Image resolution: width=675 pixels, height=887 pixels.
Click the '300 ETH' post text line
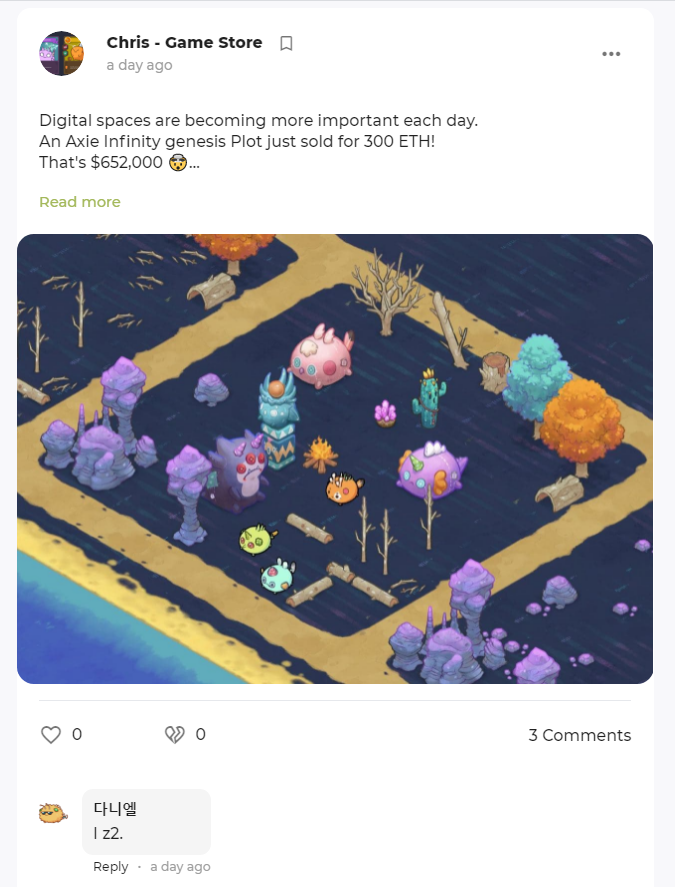pos(237,141)
